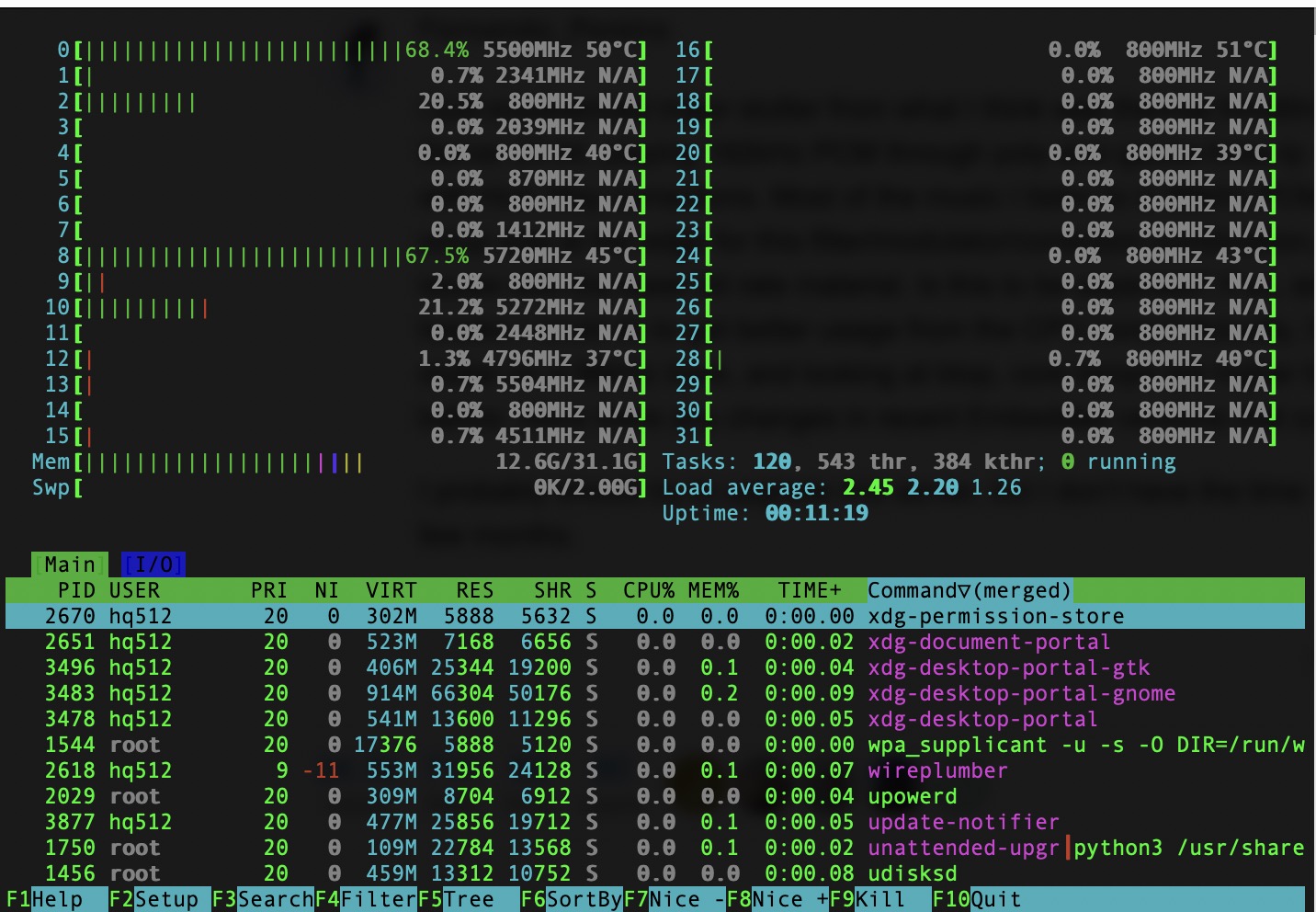Switch to the I/O tab
This screenshot has width=1316, height=912.
tap(153, 564)
